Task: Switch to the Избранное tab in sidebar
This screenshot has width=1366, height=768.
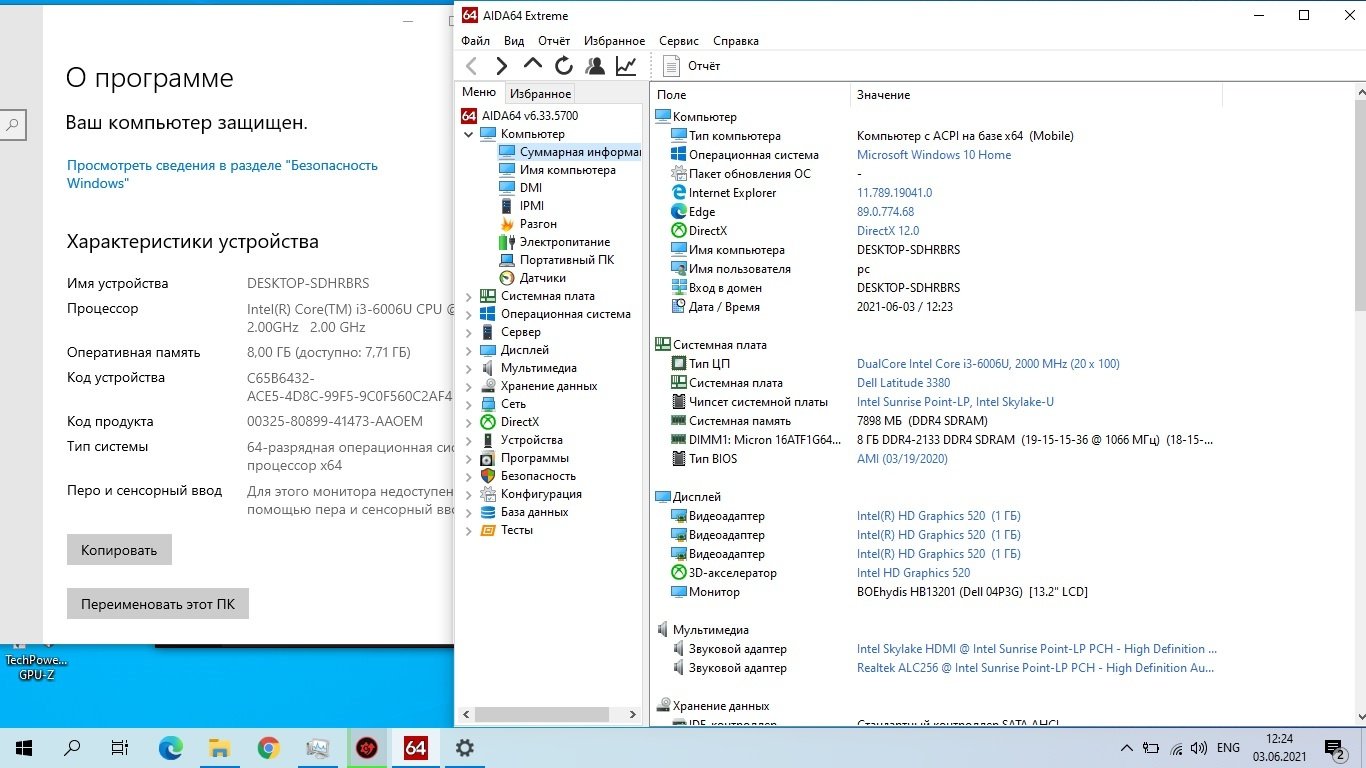Action: click(540, 94)
